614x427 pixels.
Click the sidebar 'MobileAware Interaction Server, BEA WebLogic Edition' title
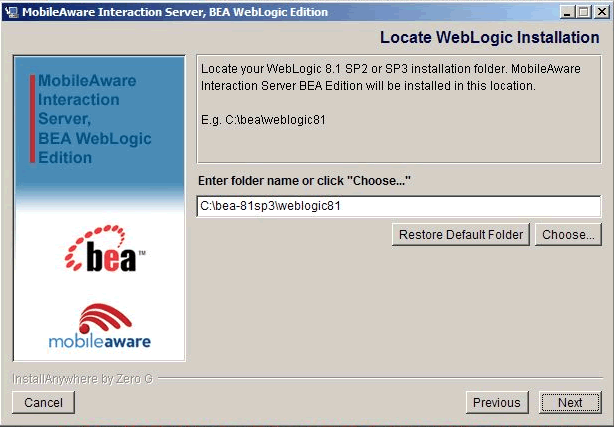click(x=94, y=119)
